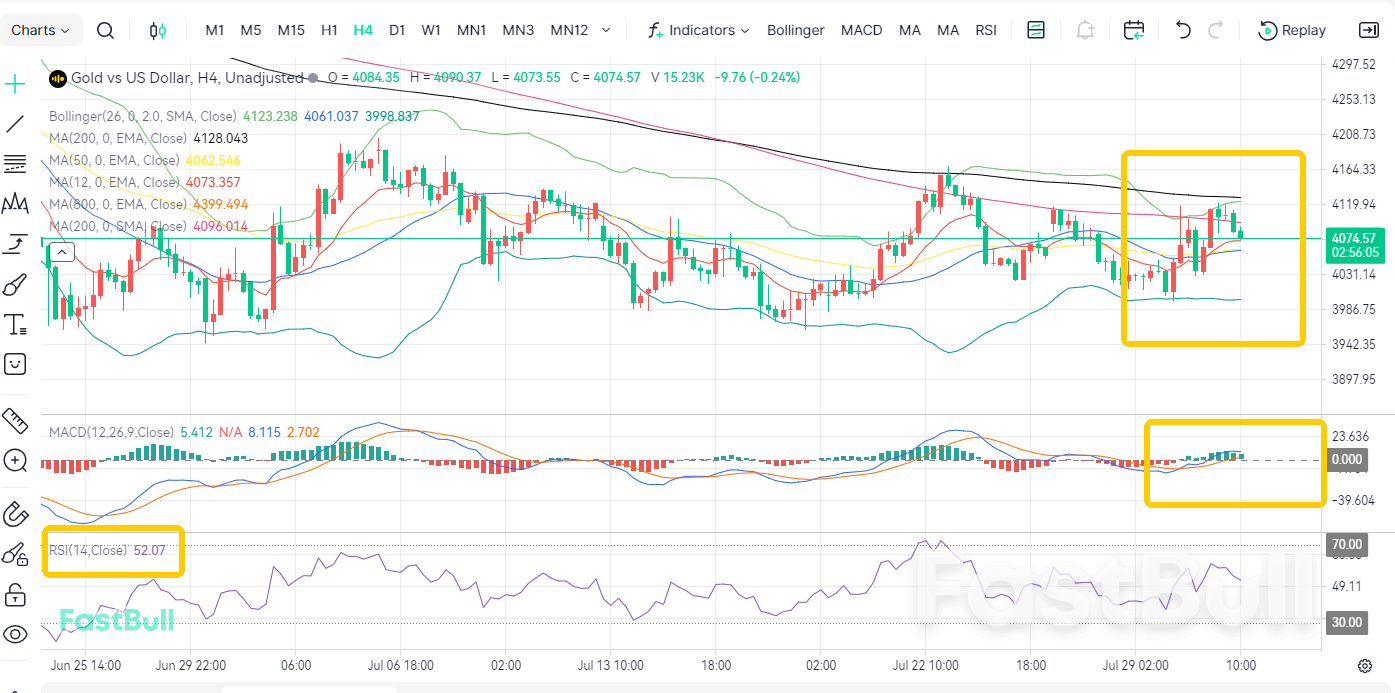Open the emoji sticker tool
Viewport: 1395px width, 693px height.
click(x=15, y=364)
